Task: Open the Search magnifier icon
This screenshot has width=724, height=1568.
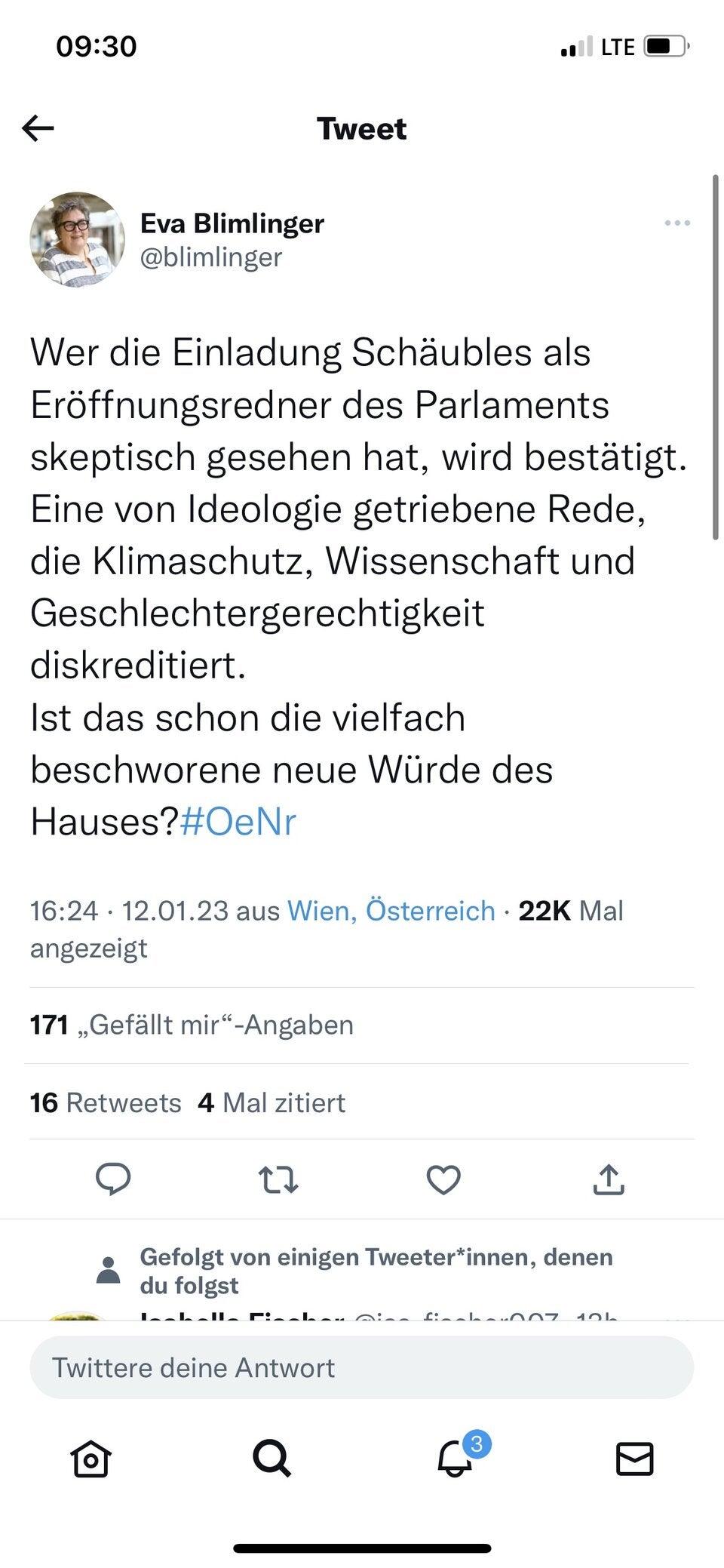Action: point(271,1459)
